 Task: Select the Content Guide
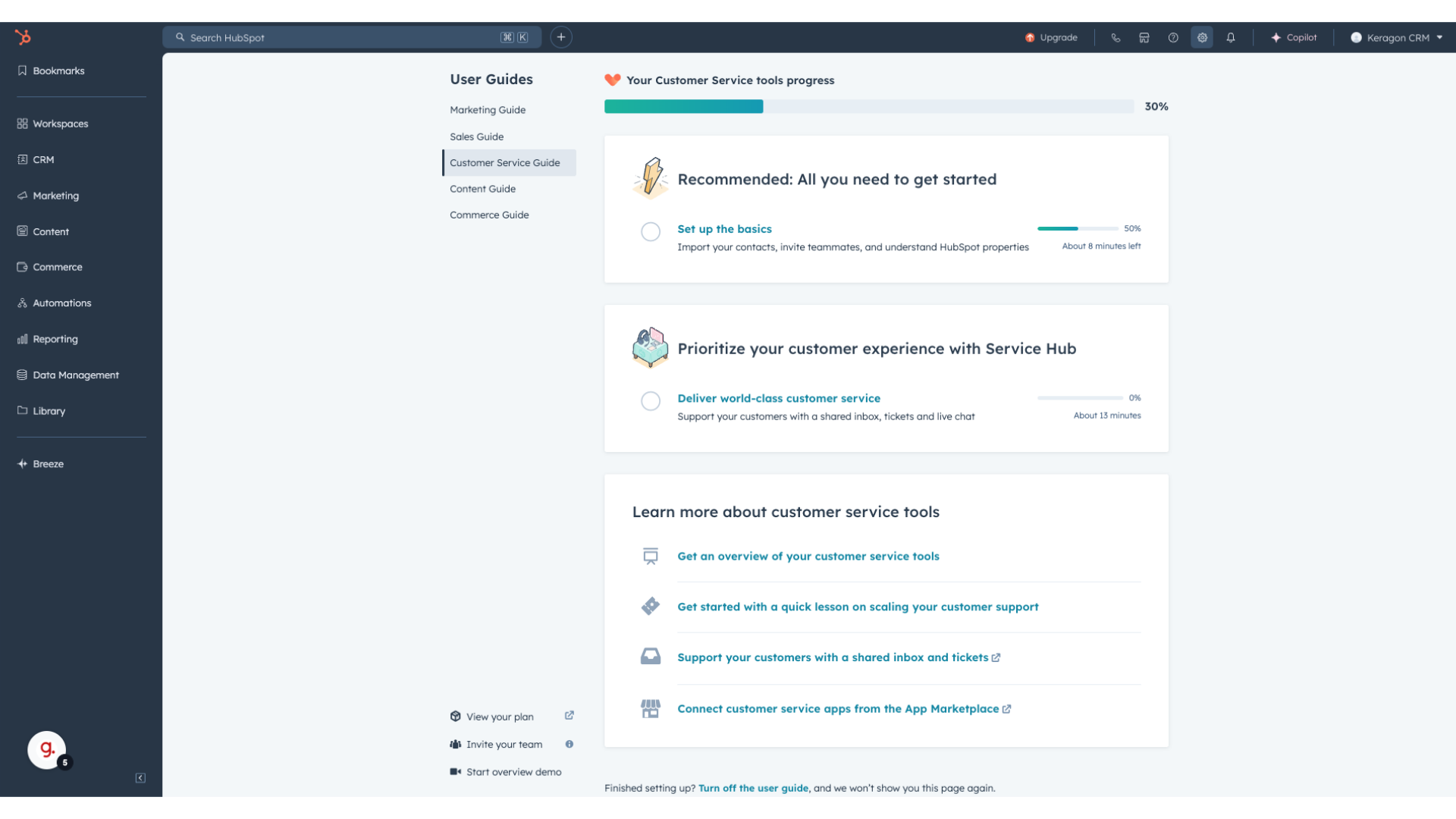coord(482,189)
